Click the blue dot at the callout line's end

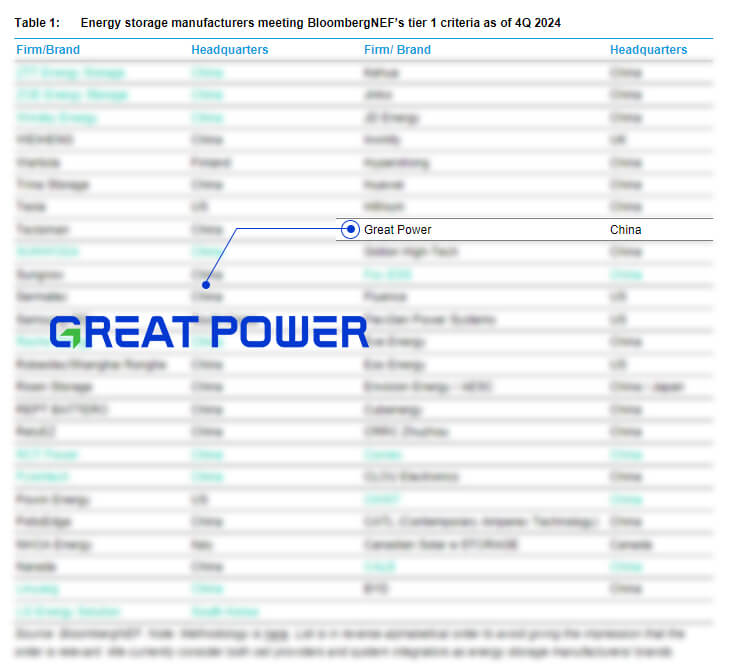(206, 283)
